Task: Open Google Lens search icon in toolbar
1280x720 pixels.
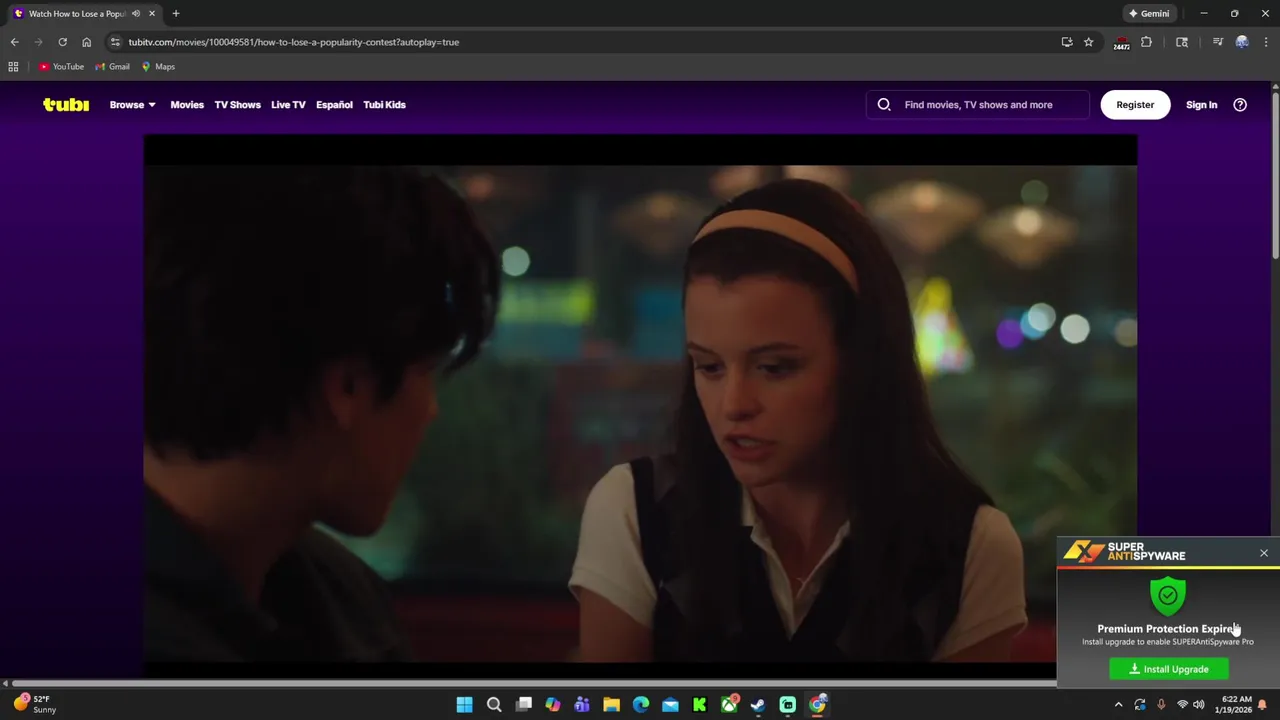Action: point(1182,42)
